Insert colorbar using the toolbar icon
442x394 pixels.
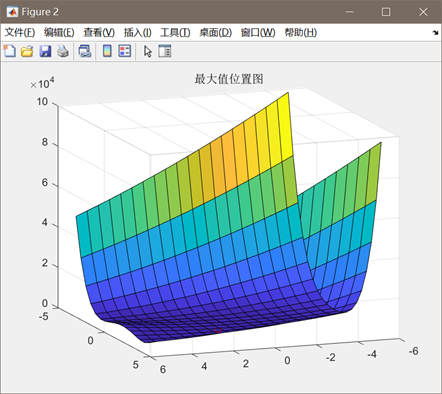point(107,51)
